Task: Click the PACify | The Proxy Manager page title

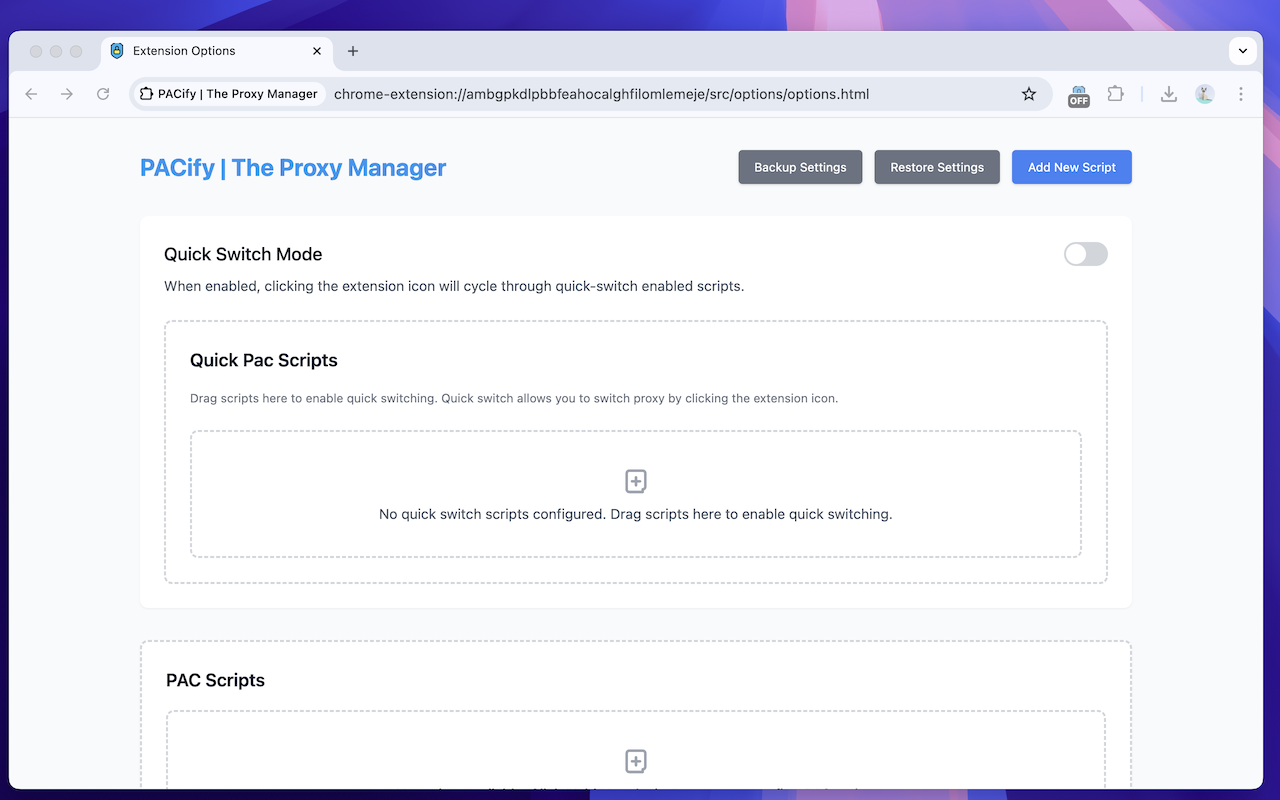Action: point(293,168)
